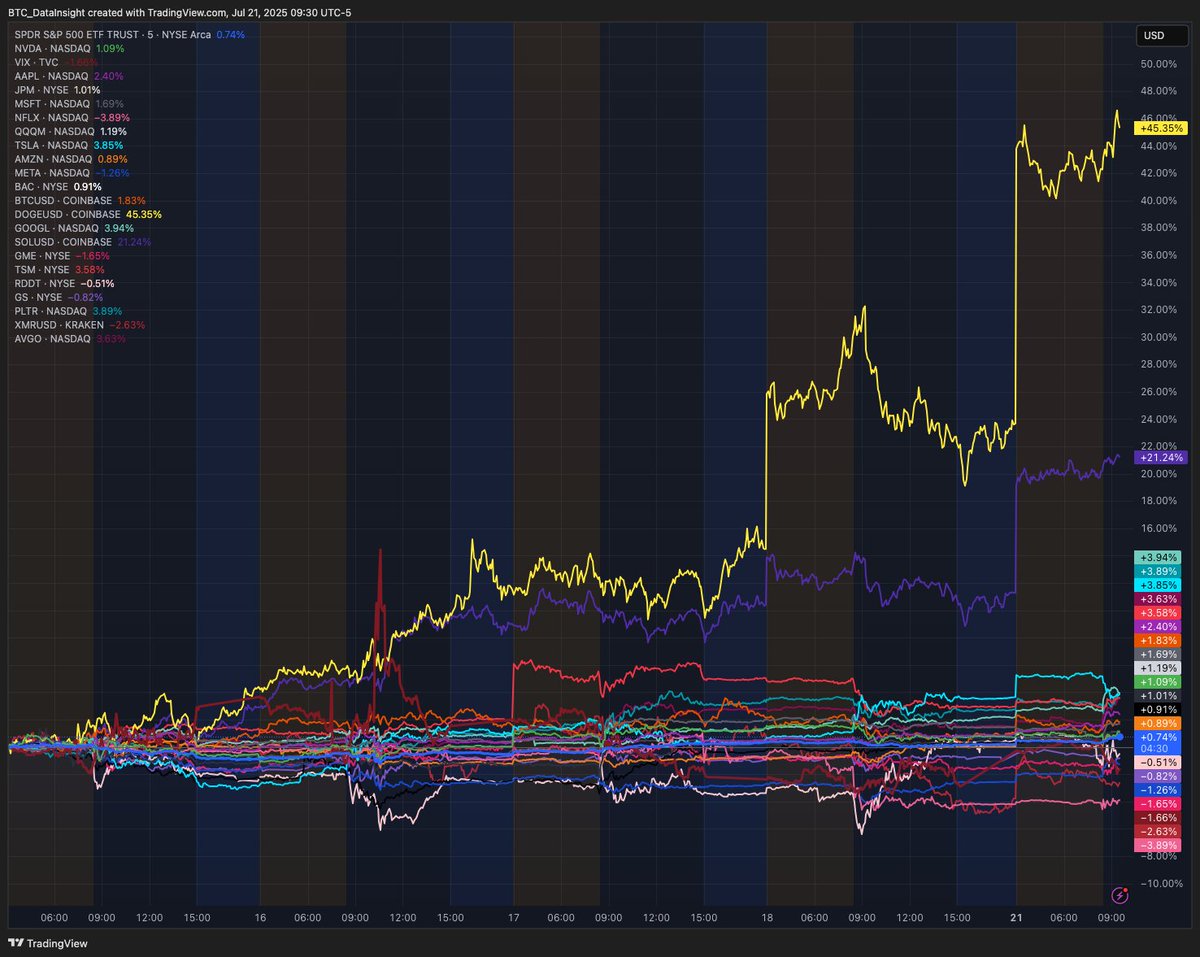Screen dimensions: 1200x957
Task: Select the GS · NYSE legend row
Action: click(58, 298)
